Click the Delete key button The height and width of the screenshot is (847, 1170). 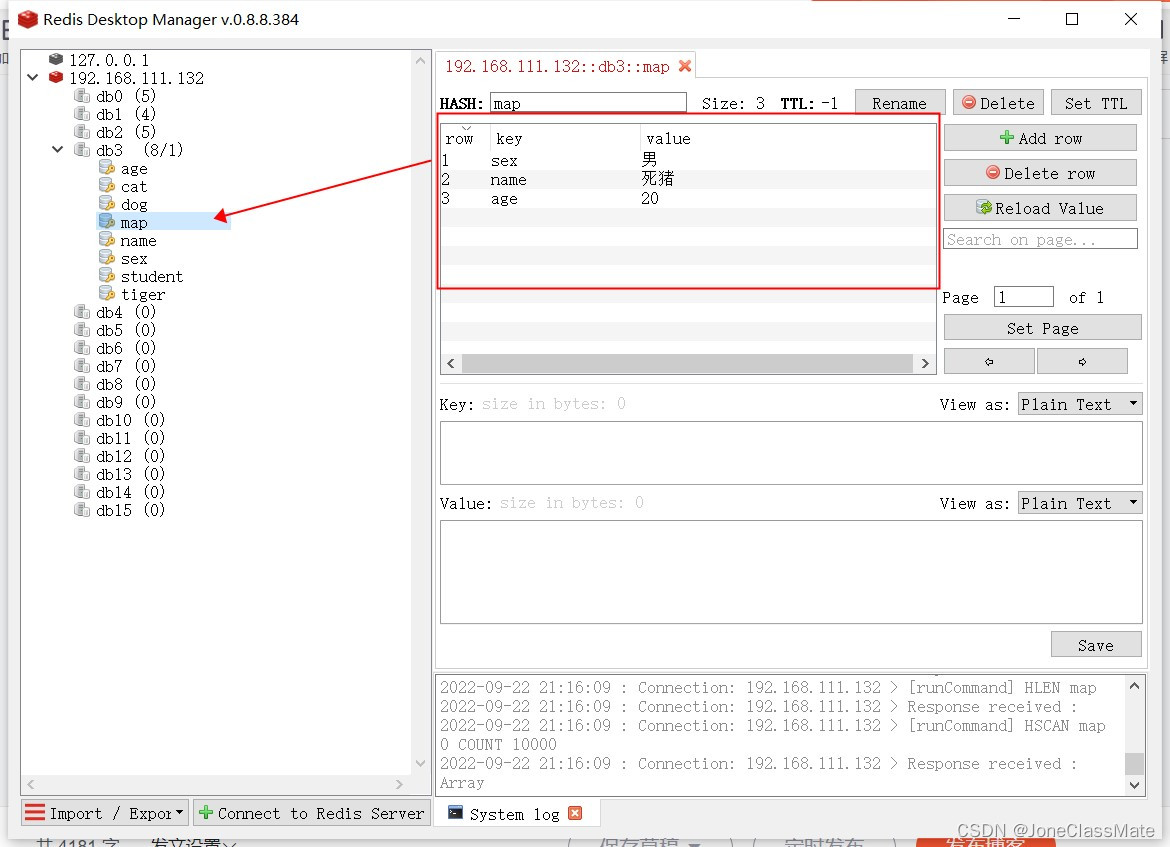998,103
